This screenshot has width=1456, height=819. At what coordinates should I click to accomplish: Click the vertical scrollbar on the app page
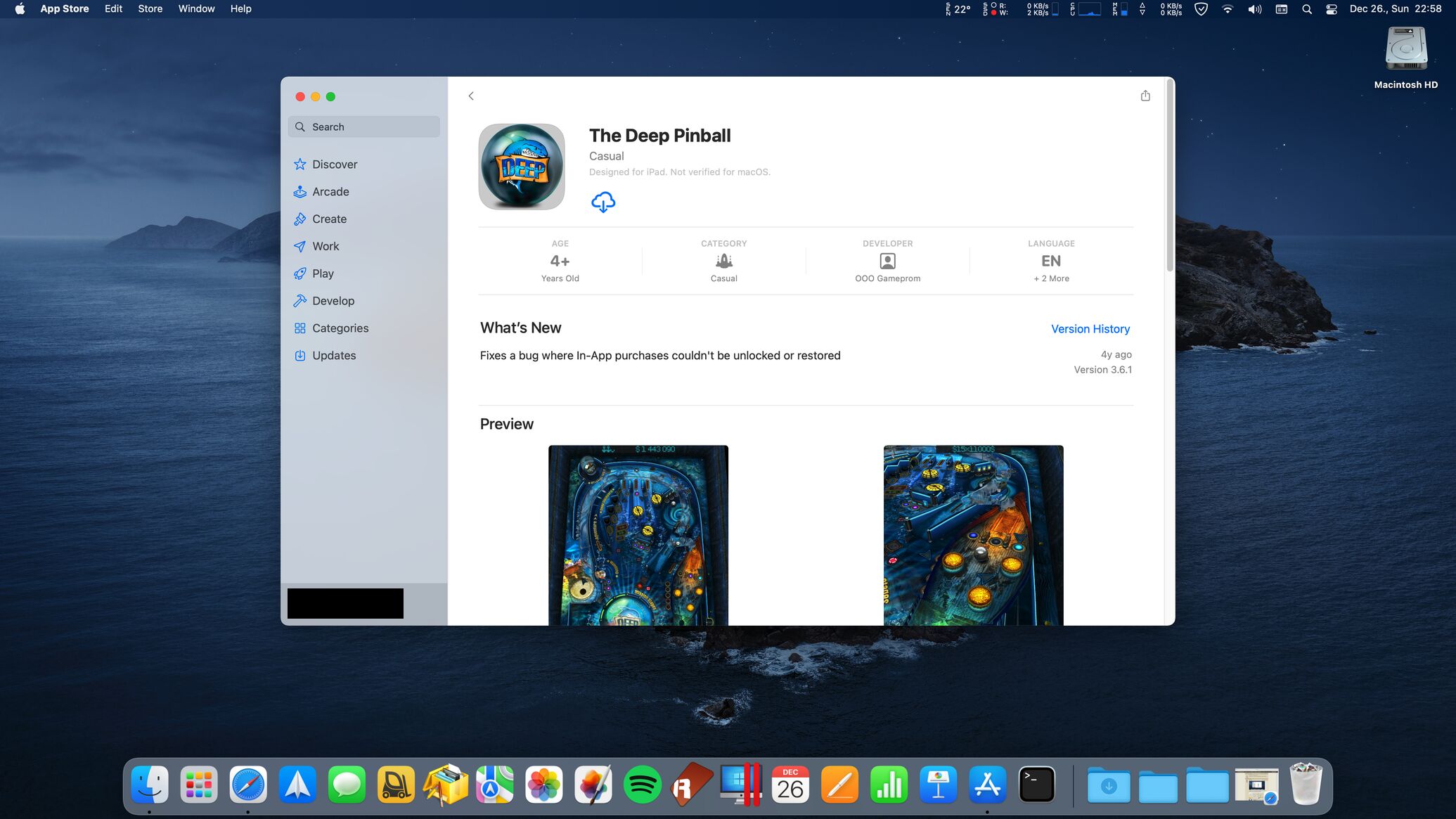pos(1170,176)
